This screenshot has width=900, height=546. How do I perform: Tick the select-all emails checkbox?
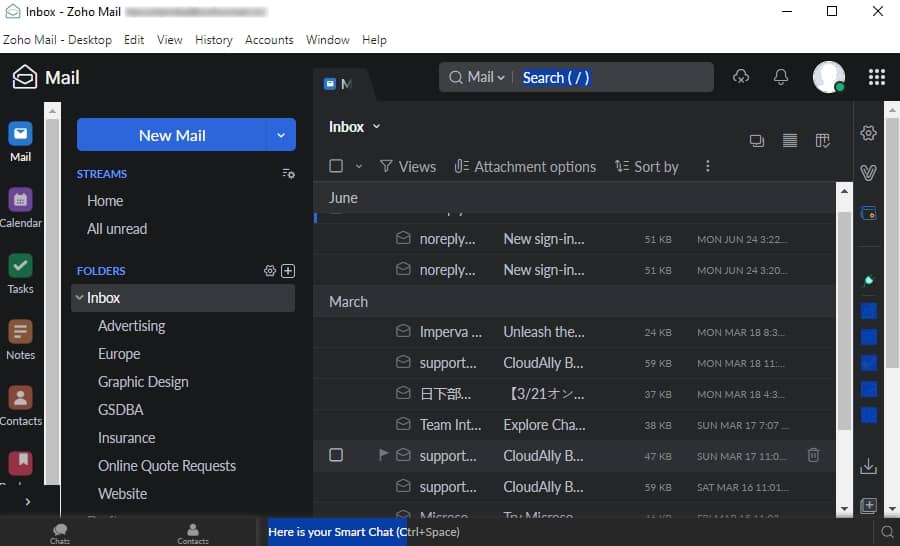[x=336, y=166]
